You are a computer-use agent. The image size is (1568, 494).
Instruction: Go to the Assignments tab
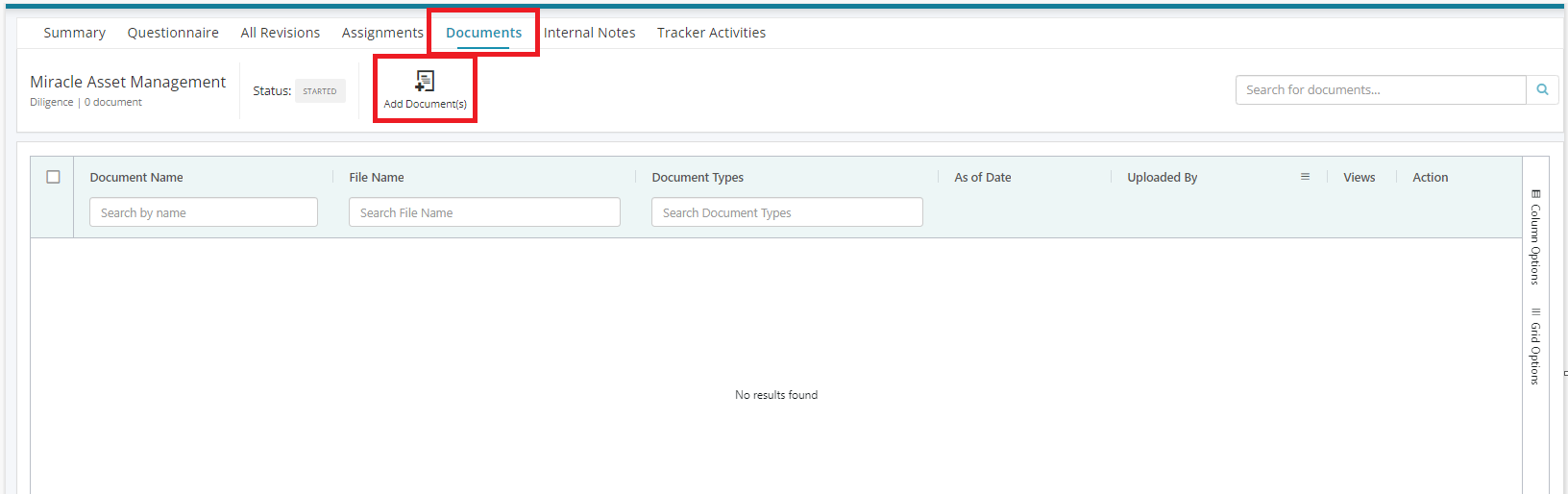(382, 33)
